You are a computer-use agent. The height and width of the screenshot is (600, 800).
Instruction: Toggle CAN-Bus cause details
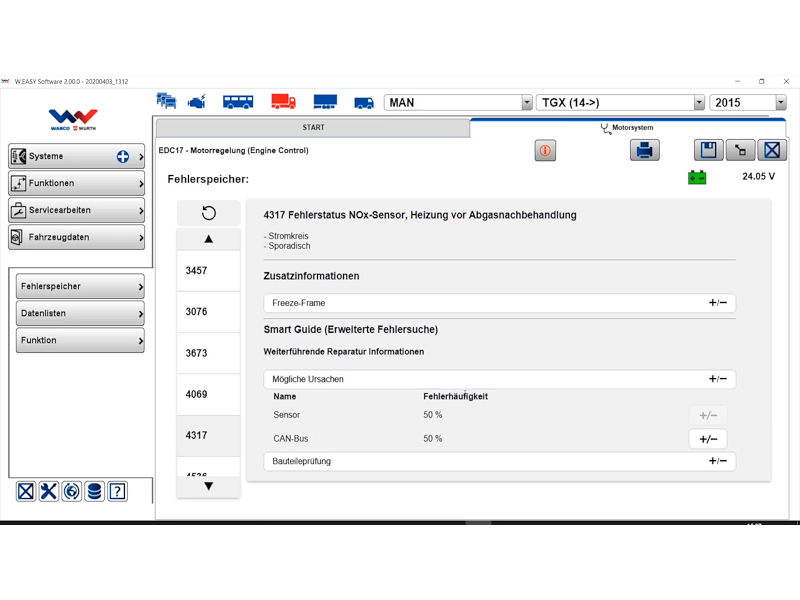pos(707,439)
